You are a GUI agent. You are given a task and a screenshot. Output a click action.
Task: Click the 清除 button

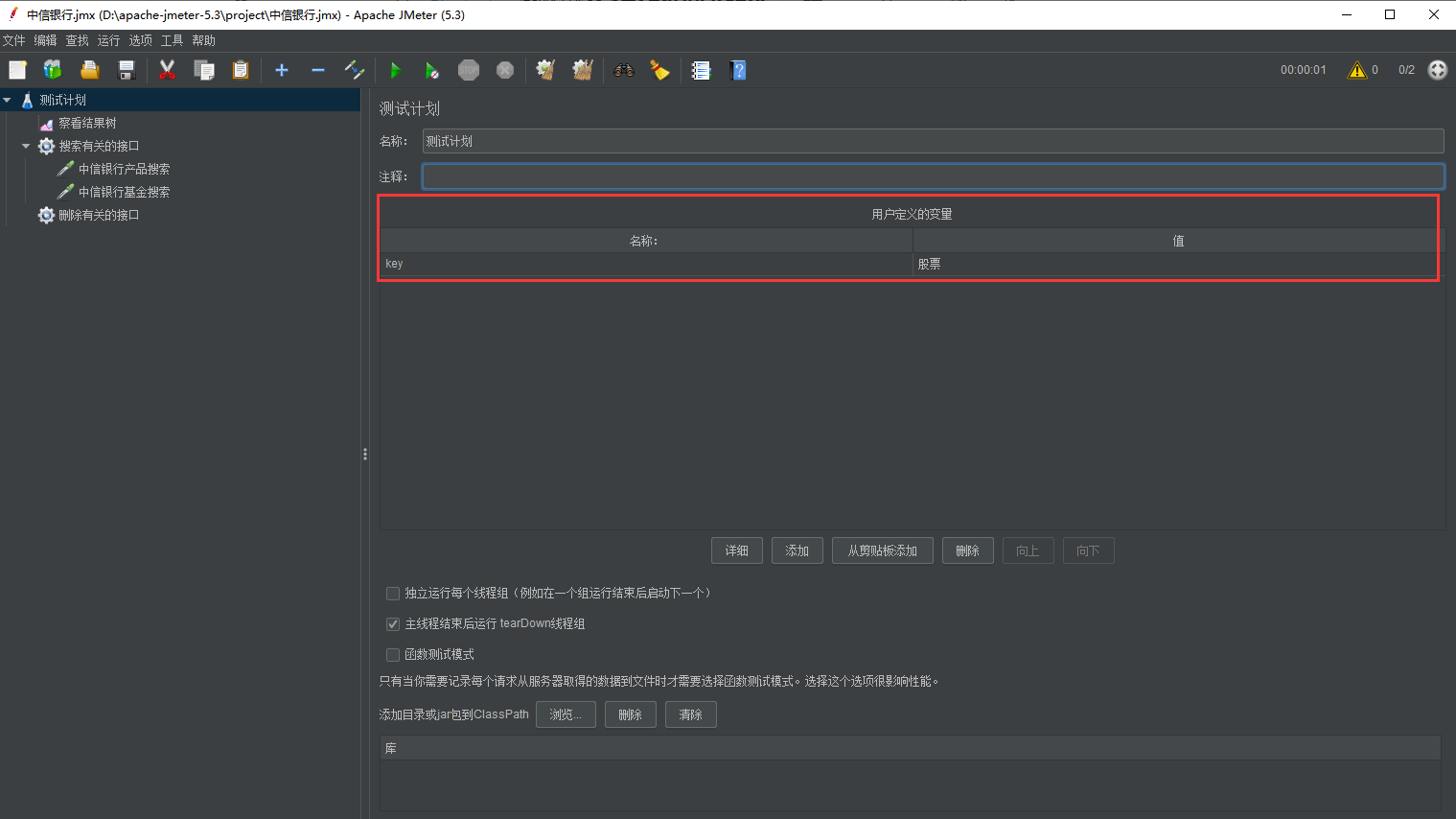tap(691, 714)
